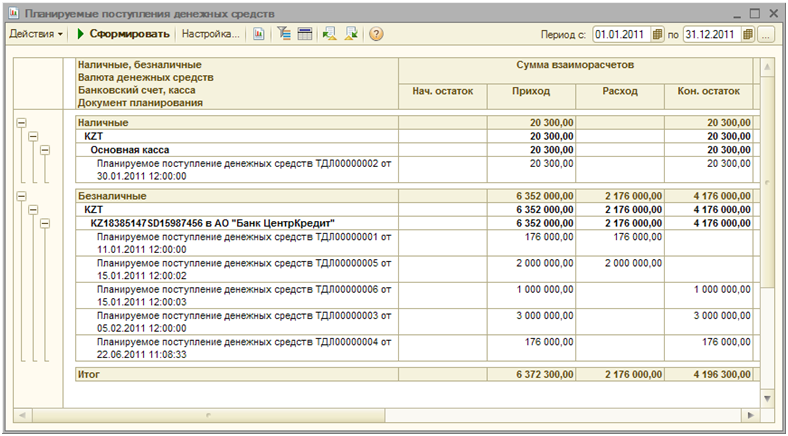Image resolution: width=788 pixels, height=436 pixels.
Task: Click the save settings toolbar icon
Action: (x=351, y=34)
